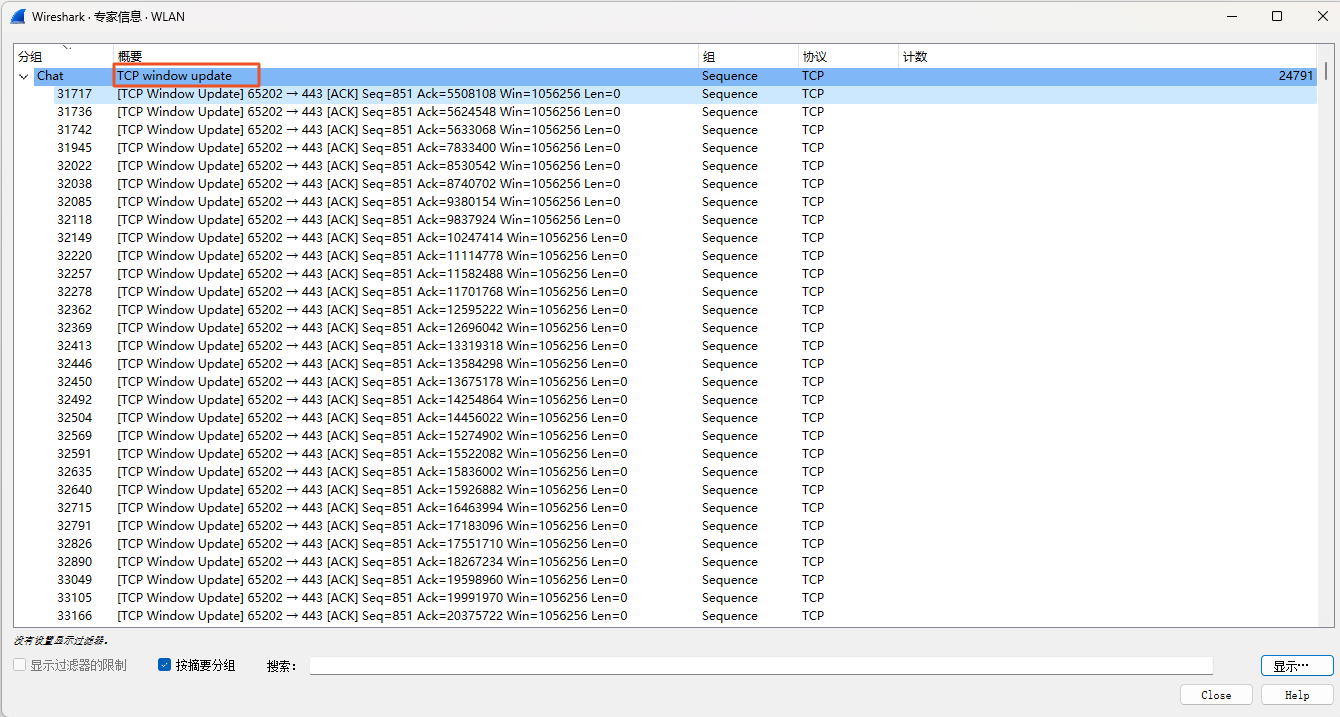Toggle the 显示过滤器的限制 checkbox
This screenshot has height=717, width=1340.
click(20, 665)
